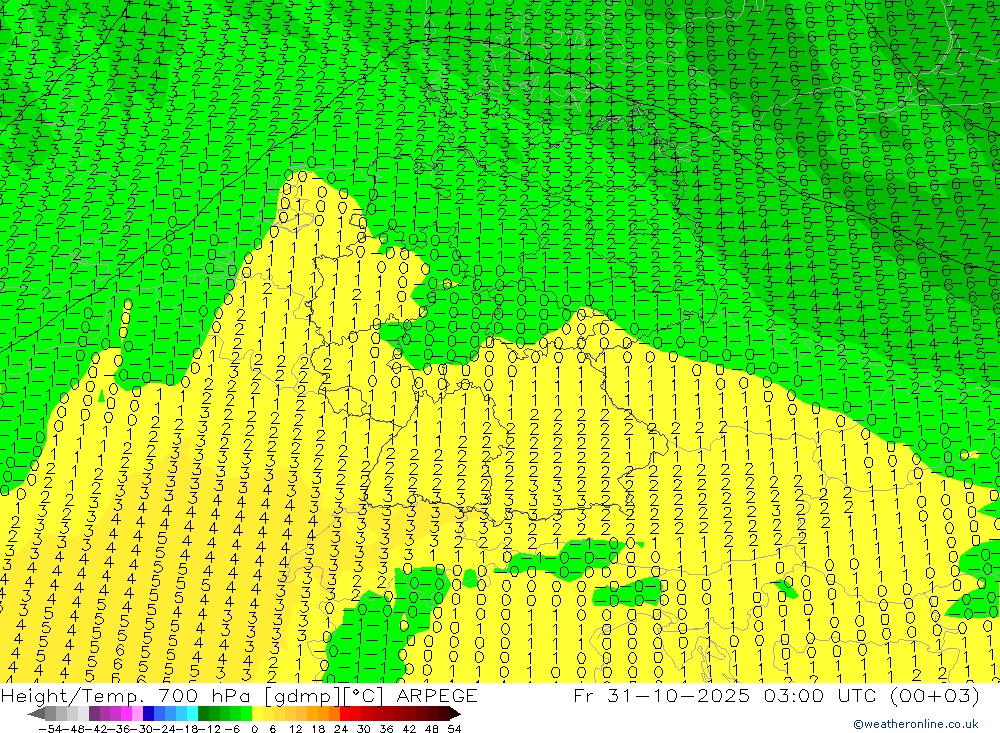Click the legend label '-6'
This screenshot has width=1000, height=733.
point(232,729)
